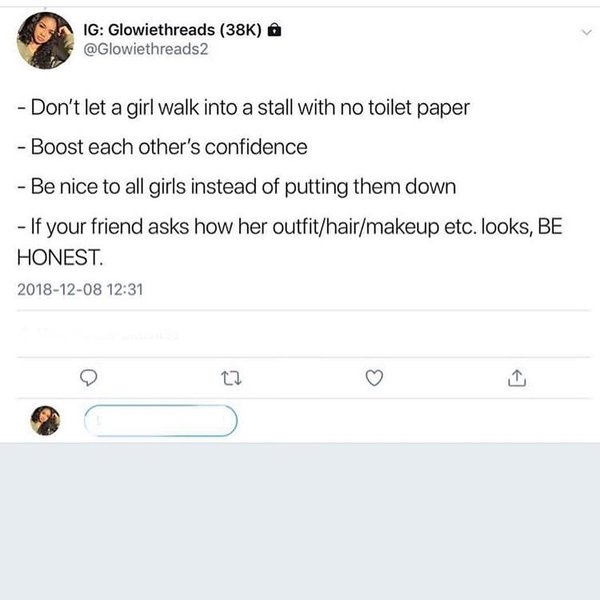Click the "(38K)" follower count in the name
Viewport: 600px width, 600px height.
243,32
